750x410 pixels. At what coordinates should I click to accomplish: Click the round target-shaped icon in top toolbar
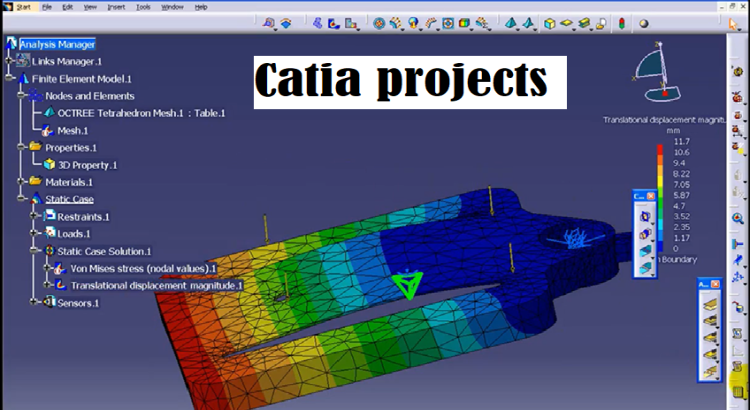[x=379, y=23]
